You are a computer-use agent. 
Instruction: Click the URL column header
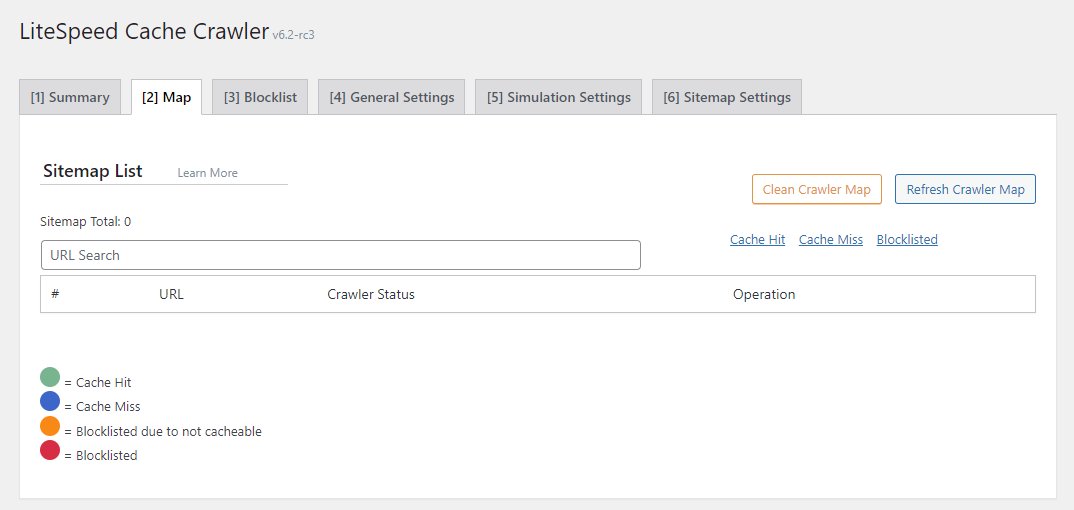pos(171,294)
